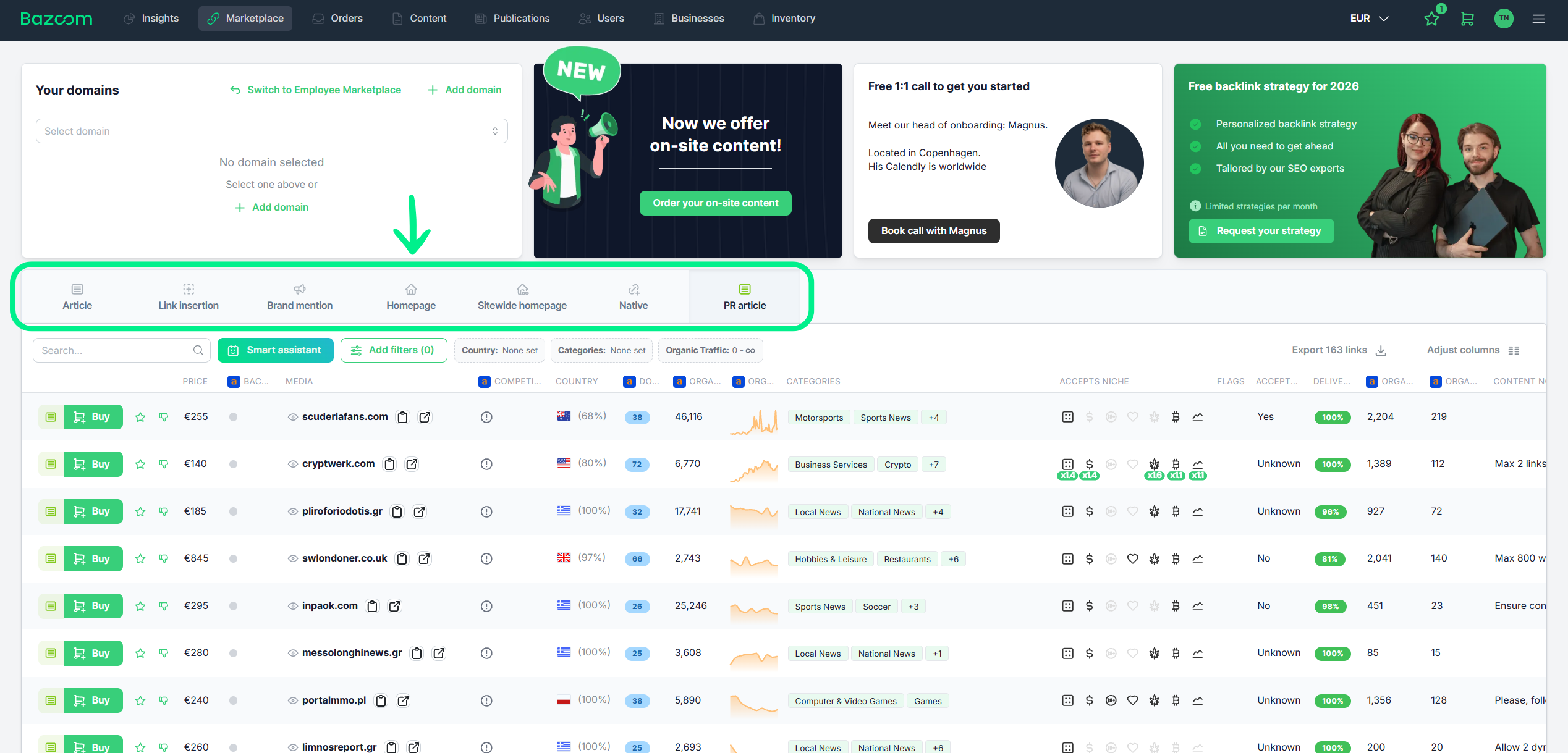Click the cannabis niche icon for messolonghinews.gr
1568x753 pixels.
point(1154,653)
